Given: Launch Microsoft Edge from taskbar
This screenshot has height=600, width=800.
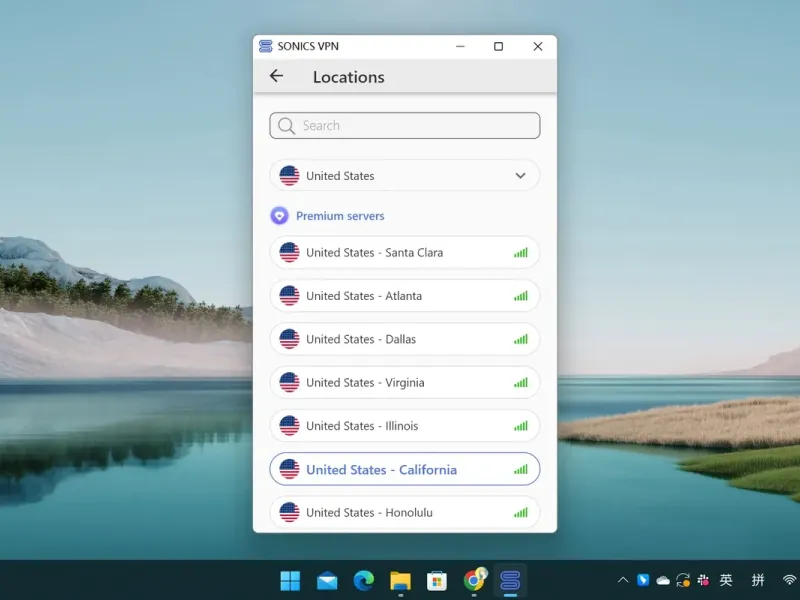Looking at the screenshot, I should (x=364, y=581).
